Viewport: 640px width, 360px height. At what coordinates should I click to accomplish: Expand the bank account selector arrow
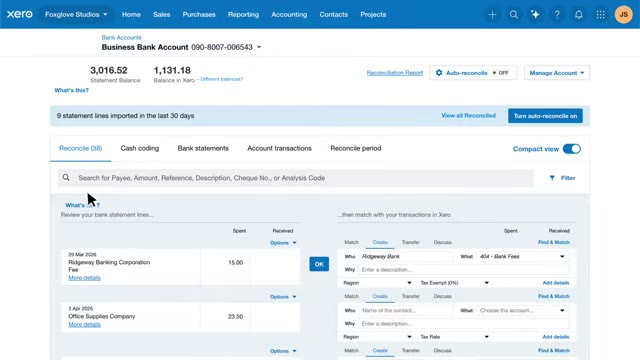coord(259,47)
